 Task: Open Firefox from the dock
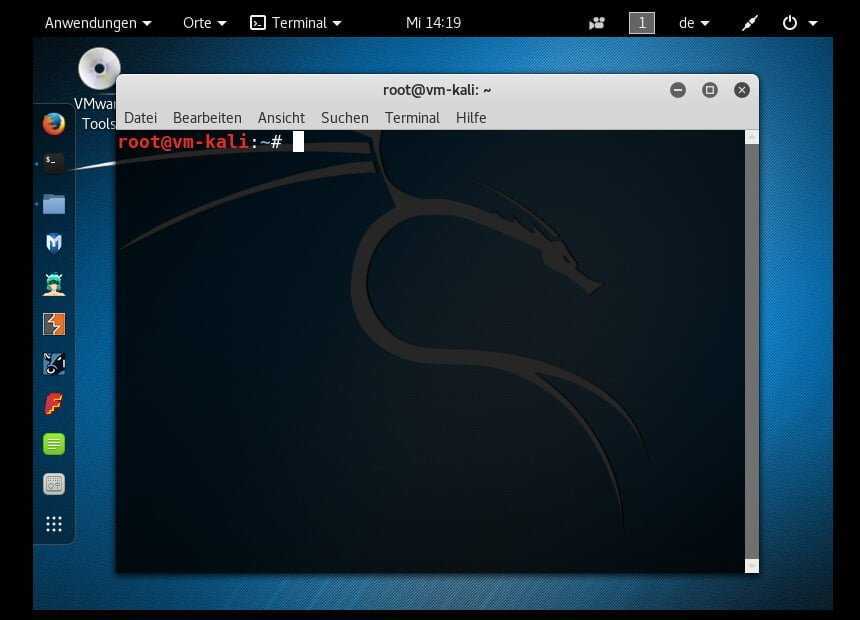(x=54, y=124)
